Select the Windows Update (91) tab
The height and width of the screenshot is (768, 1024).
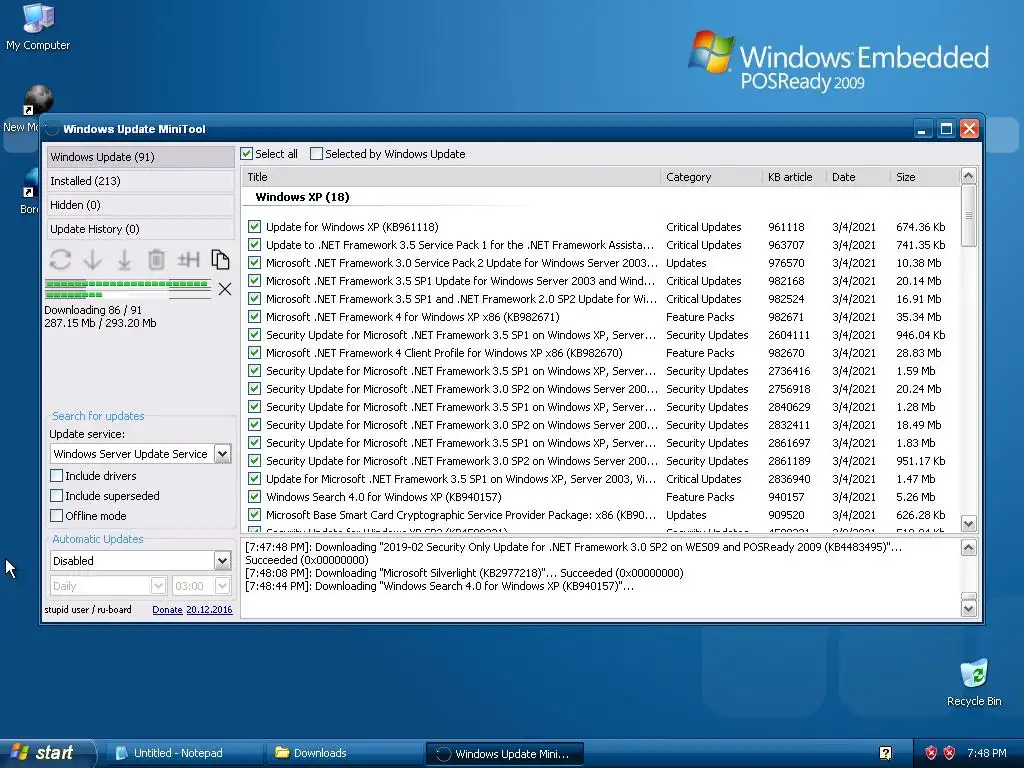coord(140,157)
